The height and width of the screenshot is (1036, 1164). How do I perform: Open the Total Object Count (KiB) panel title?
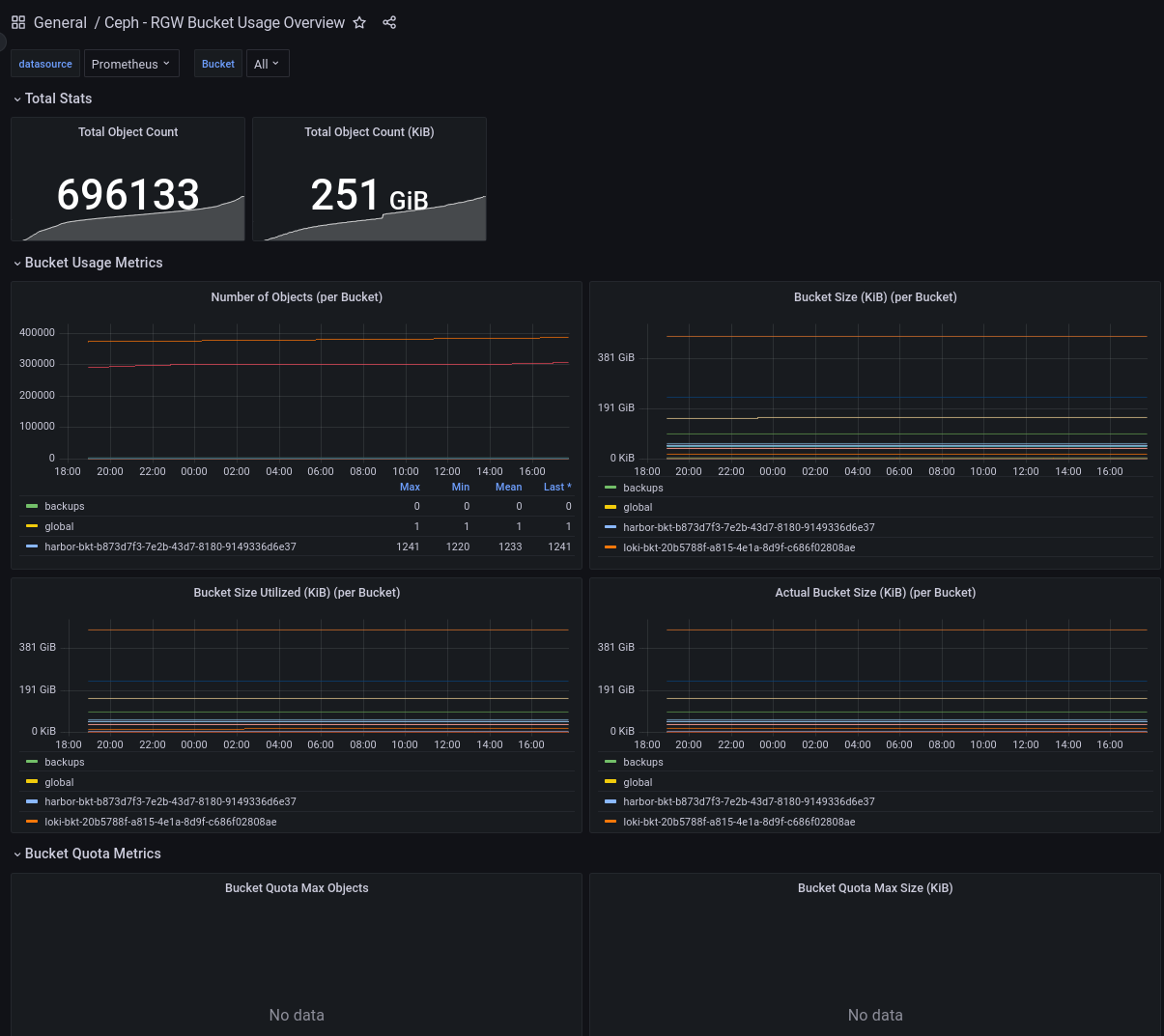(369, 132)
